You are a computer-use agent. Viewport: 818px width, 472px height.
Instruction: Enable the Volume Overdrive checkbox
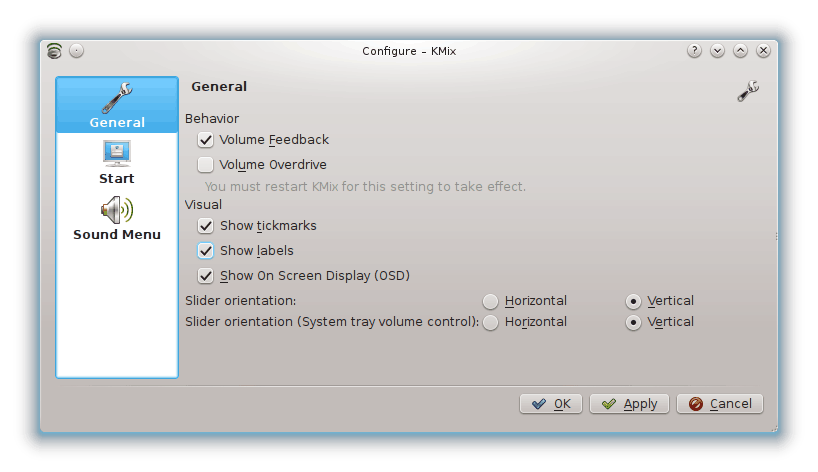[x=206, y=165]
